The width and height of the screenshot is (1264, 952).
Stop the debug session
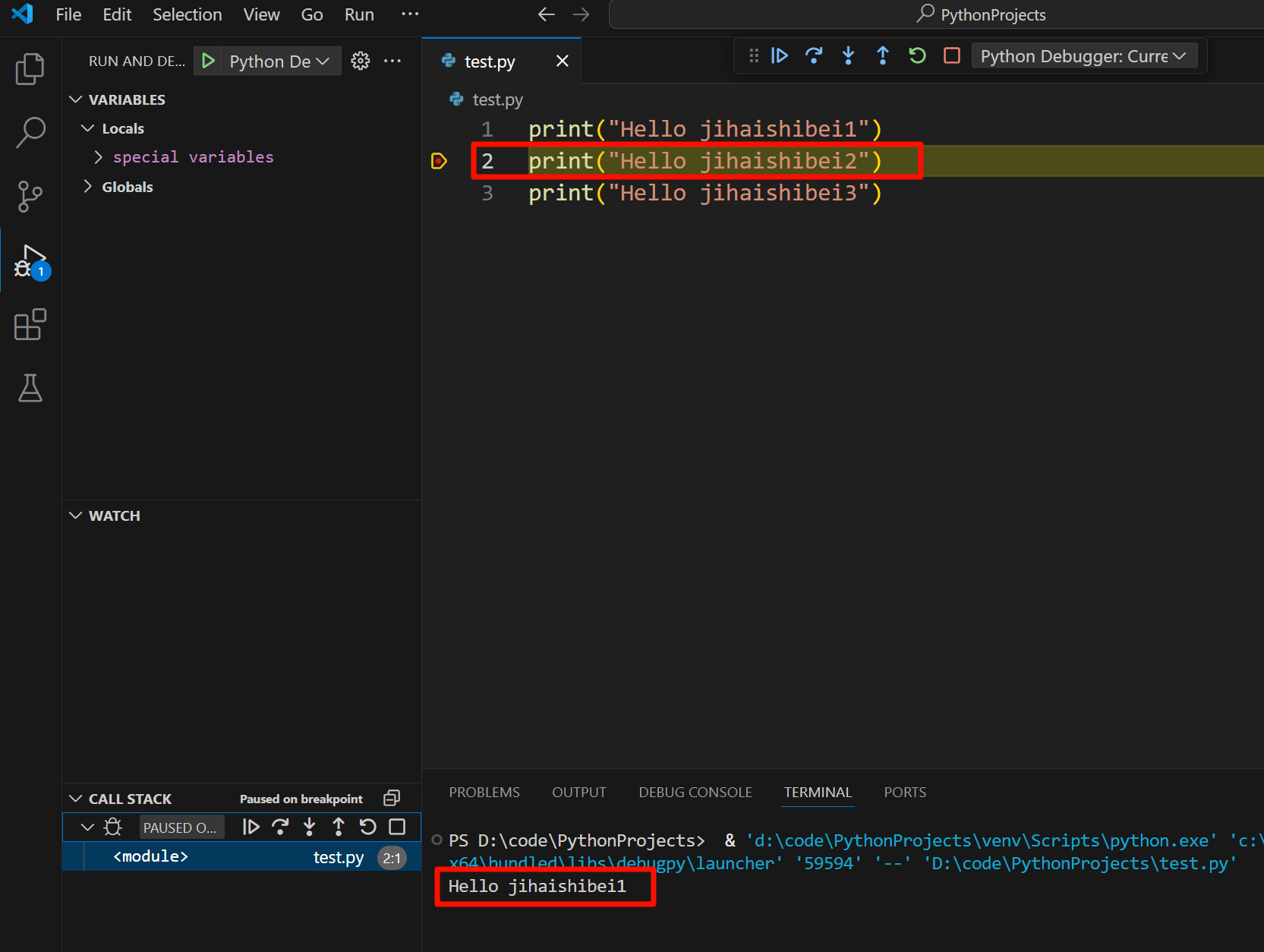pos(951,55)
